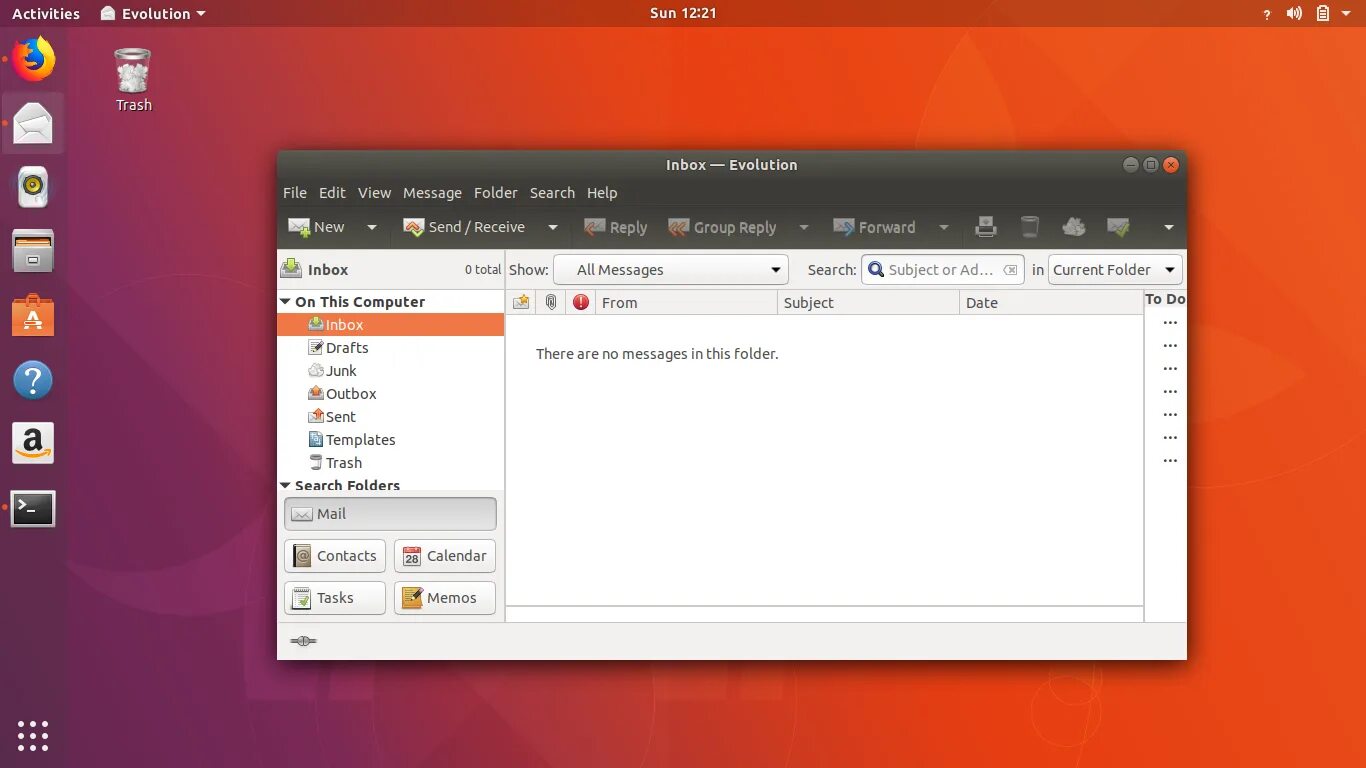Open the Help icon in the dock
1366x768 pixels.
(33, 380)
